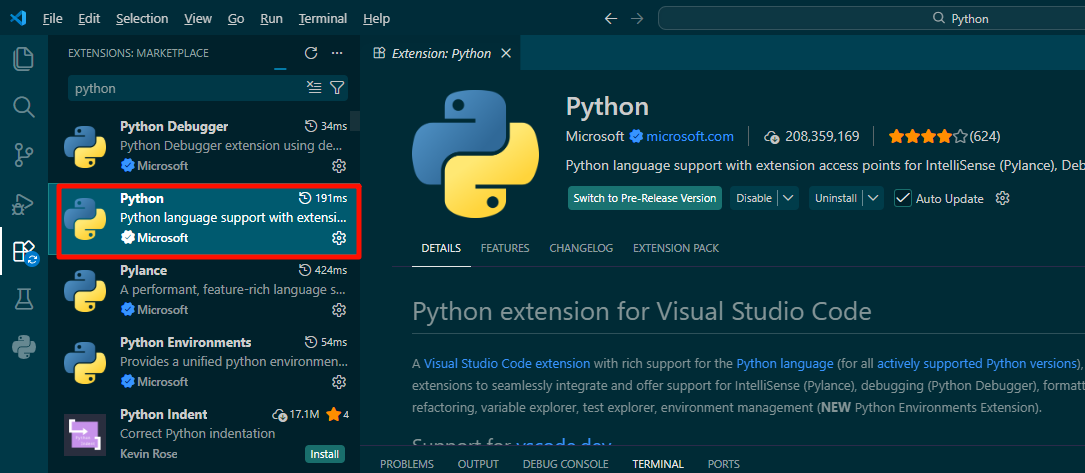The width and height of the screenshot is (1085, 473).
Task: Clear extensions search results
Action: click(x=314, y=88)
